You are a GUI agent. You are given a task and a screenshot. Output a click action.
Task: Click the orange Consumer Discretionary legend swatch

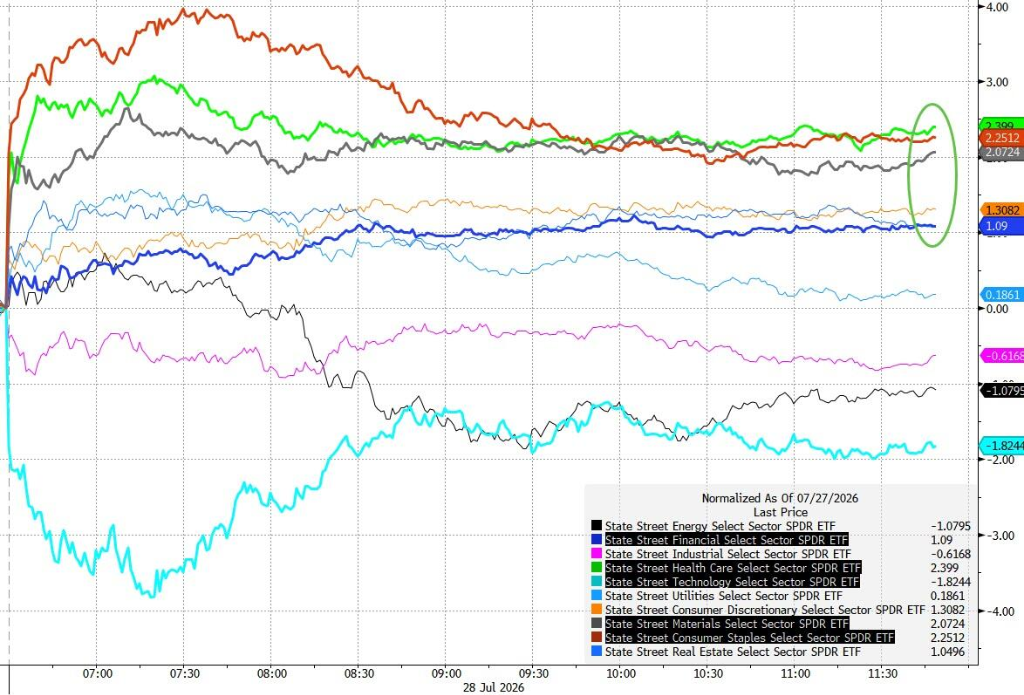(596, 610)
